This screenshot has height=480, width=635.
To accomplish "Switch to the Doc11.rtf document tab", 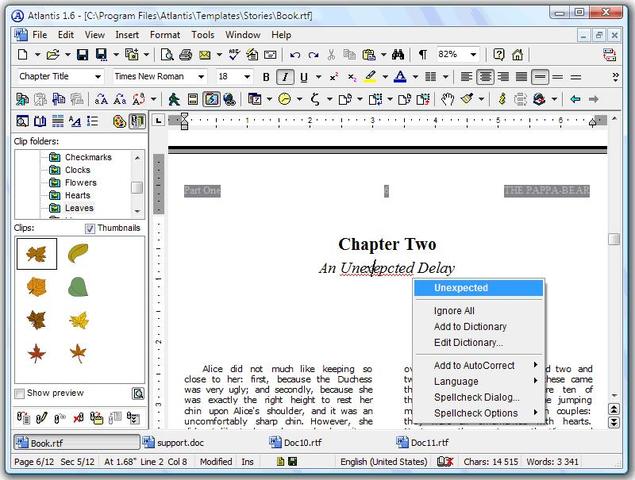I will (422, 443).
